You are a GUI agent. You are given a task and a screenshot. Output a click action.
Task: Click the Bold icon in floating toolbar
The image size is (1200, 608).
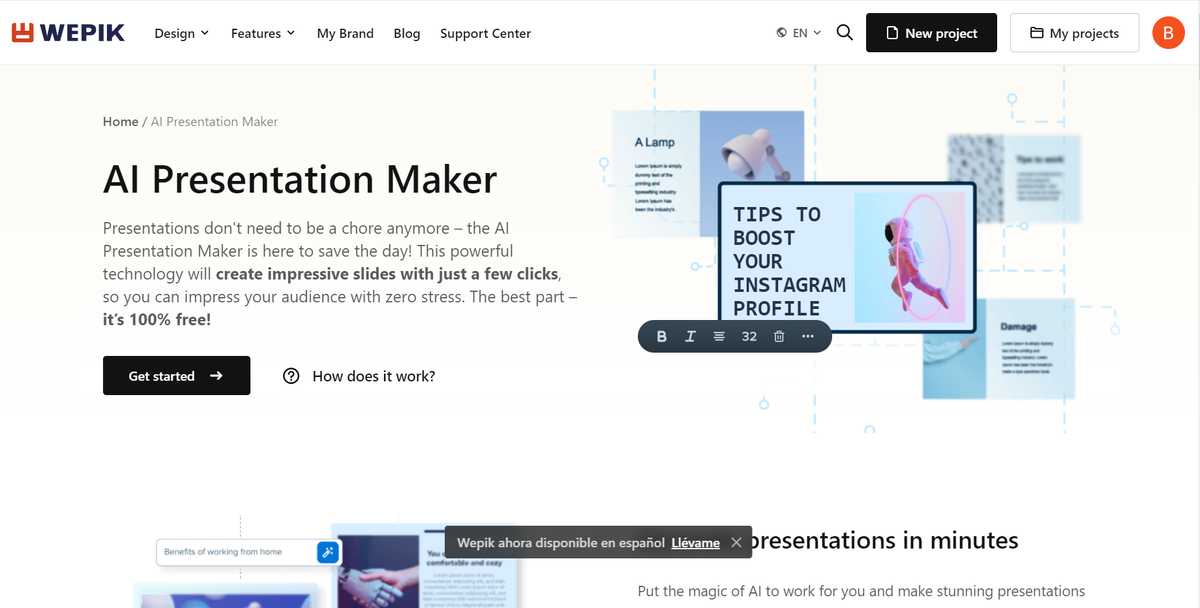[x=661, y=336]
